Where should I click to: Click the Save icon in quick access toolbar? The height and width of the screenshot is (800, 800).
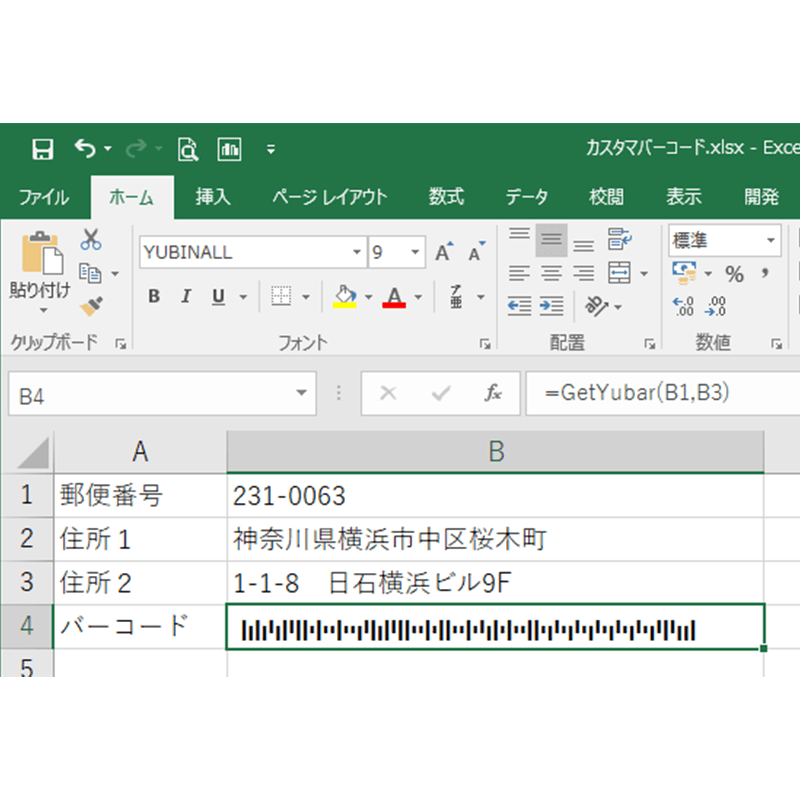[x=43, y=150]
